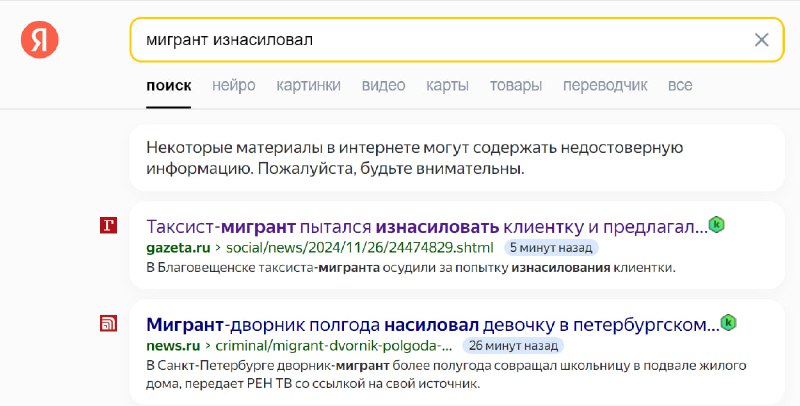Click the «5 минут назад» timestamp
Image resolution: width=800 pixels, height=406 pixels.
pyautogui.click(x=551, y=248)
